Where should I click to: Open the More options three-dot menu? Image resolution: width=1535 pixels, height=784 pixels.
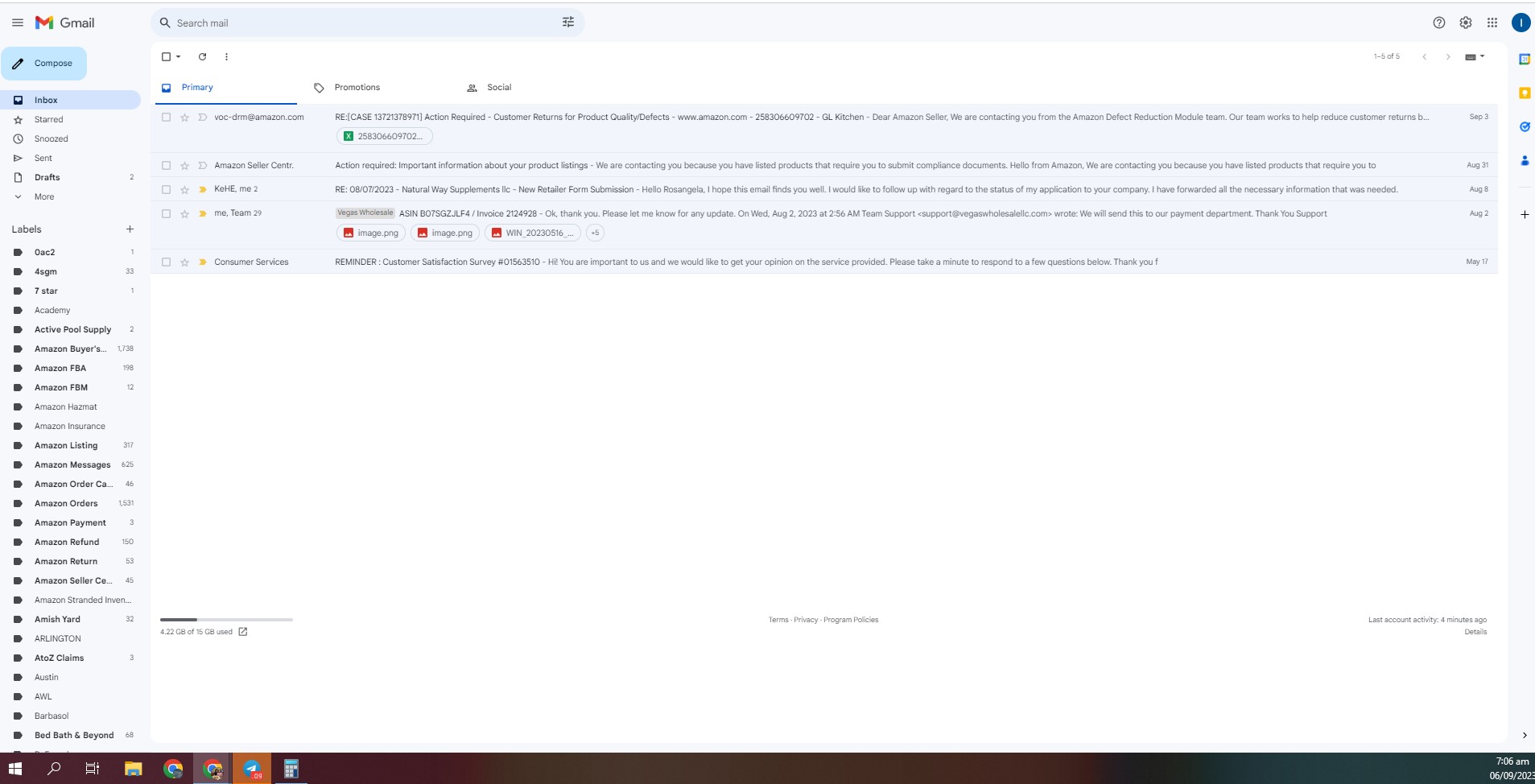(x=226, y=56)
